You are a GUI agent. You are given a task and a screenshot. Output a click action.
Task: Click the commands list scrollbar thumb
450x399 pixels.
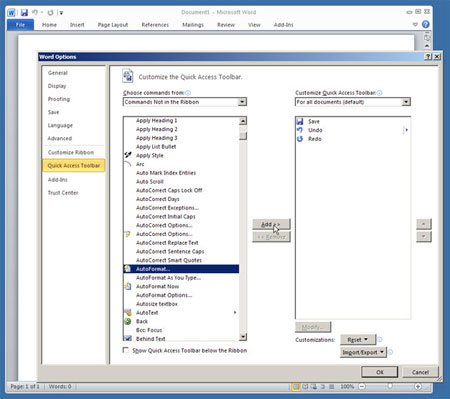point(243,136)
